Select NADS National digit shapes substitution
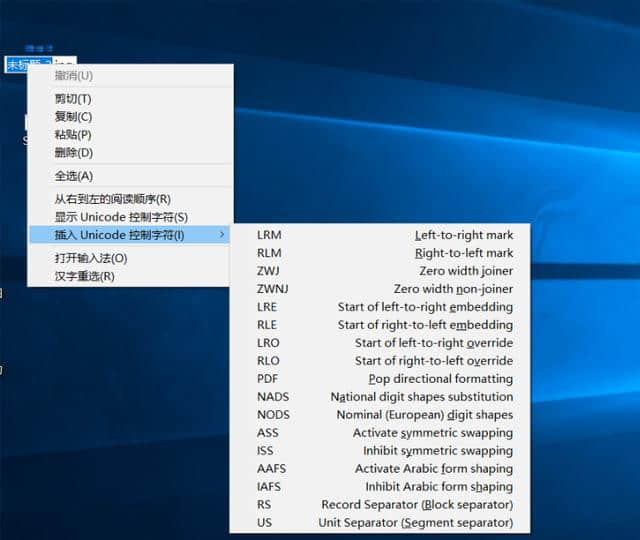This screenshot has height=540, width=640. [380, 397]
